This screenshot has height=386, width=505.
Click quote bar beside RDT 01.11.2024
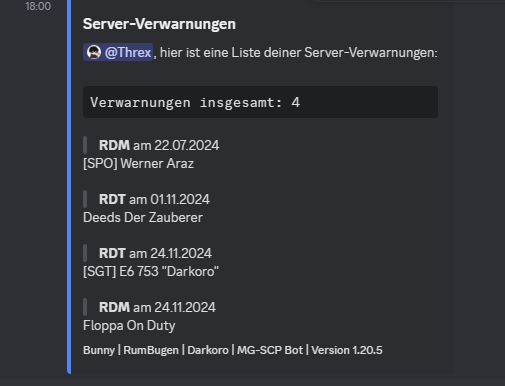tap(85, 199)
